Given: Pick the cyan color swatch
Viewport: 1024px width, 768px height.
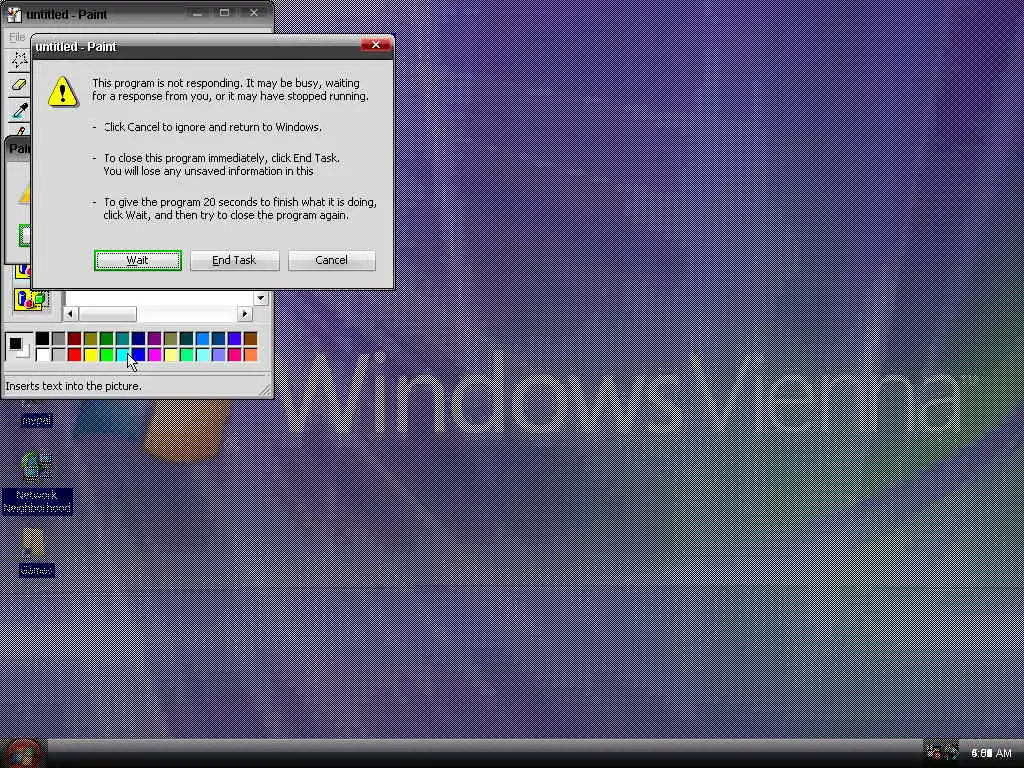Looking at the screenshot, I should pos(122,355).
